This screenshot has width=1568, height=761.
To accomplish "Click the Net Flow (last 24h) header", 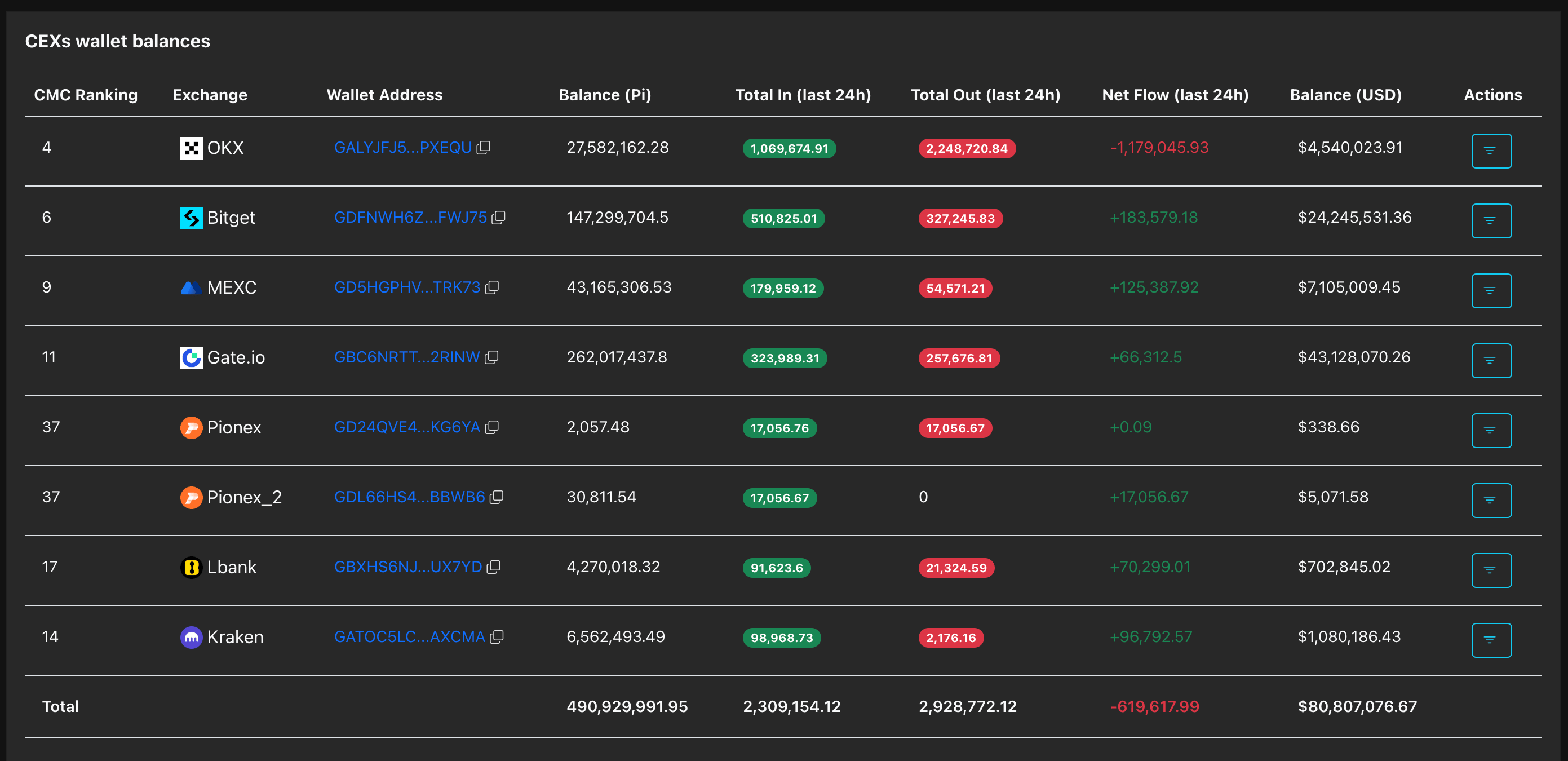I will click(1175, 95).
